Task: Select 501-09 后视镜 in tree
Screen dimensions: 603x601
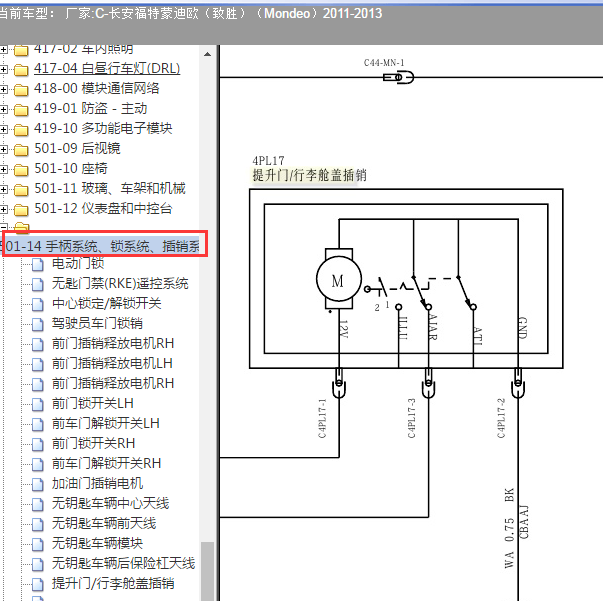Action: click(x=77, y=149)
